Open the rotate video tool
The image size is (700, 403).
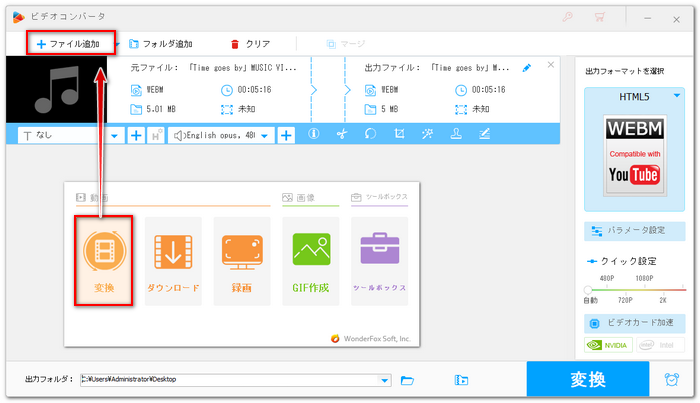coord(370,134)
